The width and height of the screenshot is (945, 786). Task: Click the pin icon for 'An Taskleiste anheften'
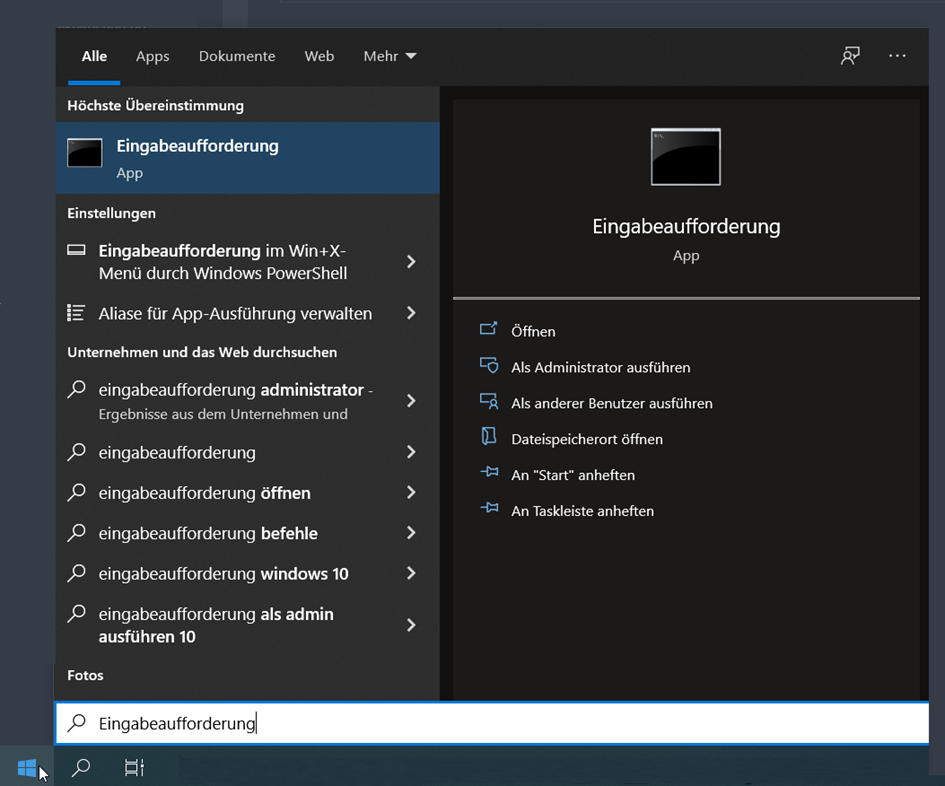(489, 509)
